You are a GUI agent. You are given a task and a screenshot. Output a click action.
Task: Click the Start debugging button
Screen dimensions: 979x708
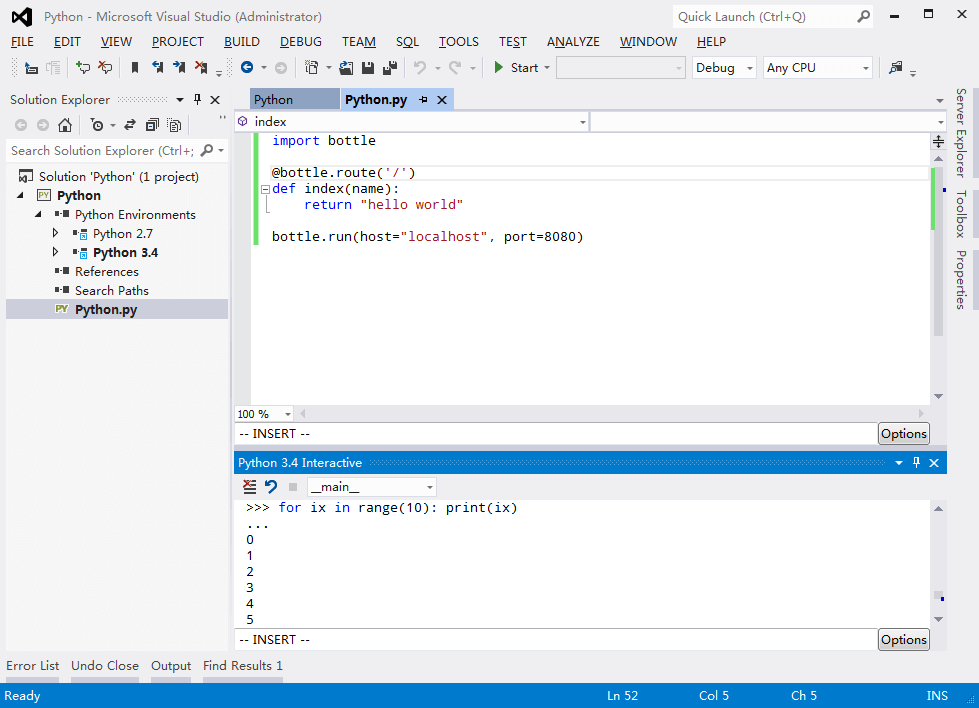515,68
